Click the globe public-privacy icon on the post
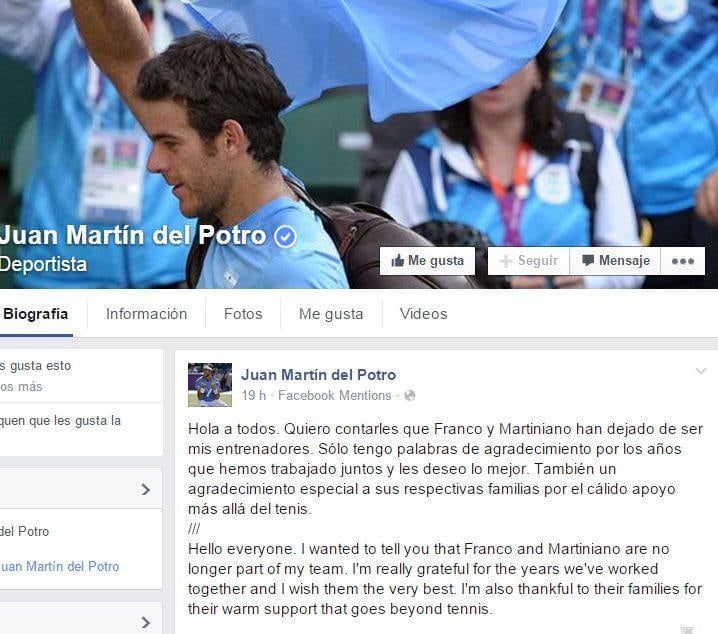Screen dimensions: 718x634 (410, 396)
